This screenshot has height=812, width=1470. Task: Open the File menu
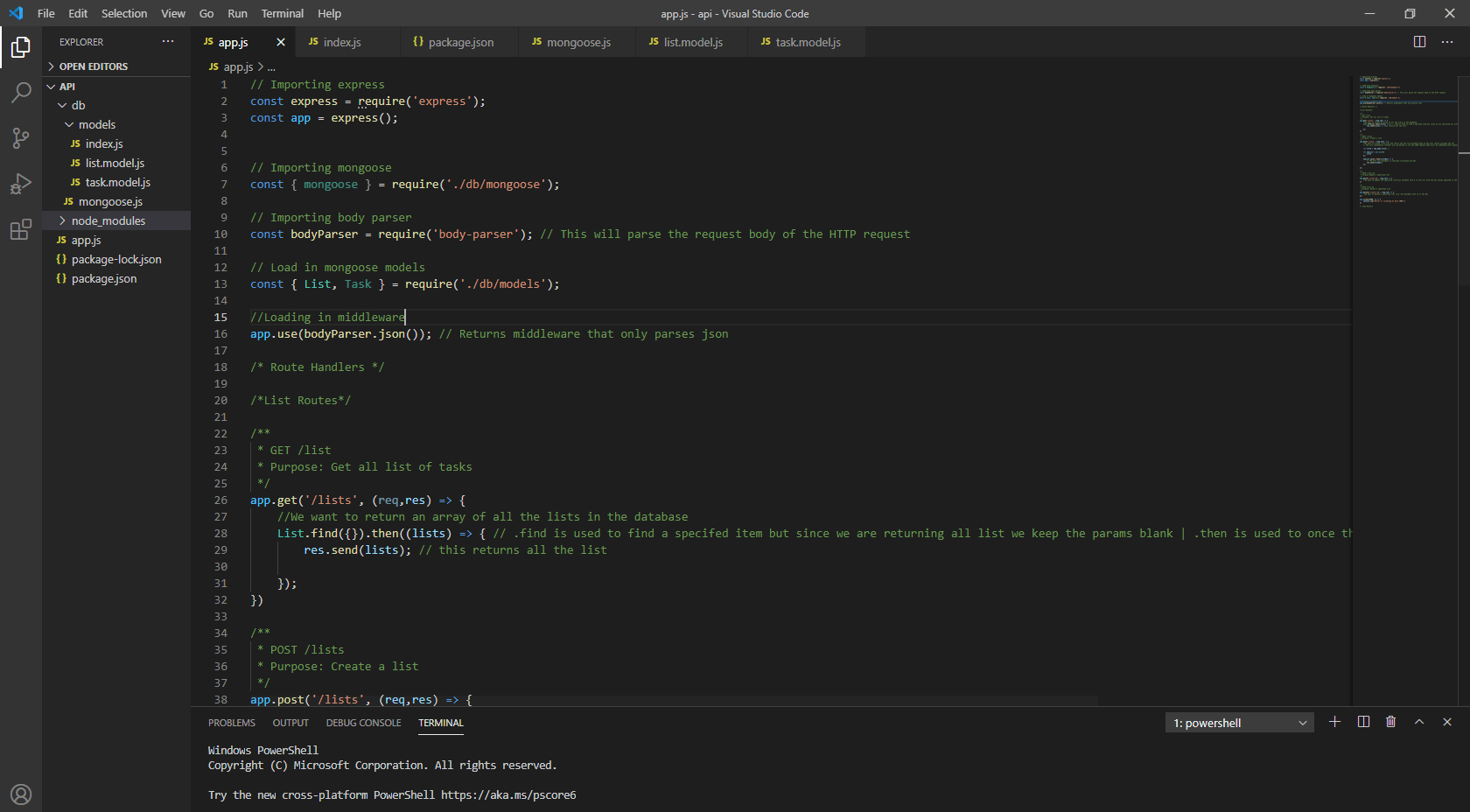46,13
